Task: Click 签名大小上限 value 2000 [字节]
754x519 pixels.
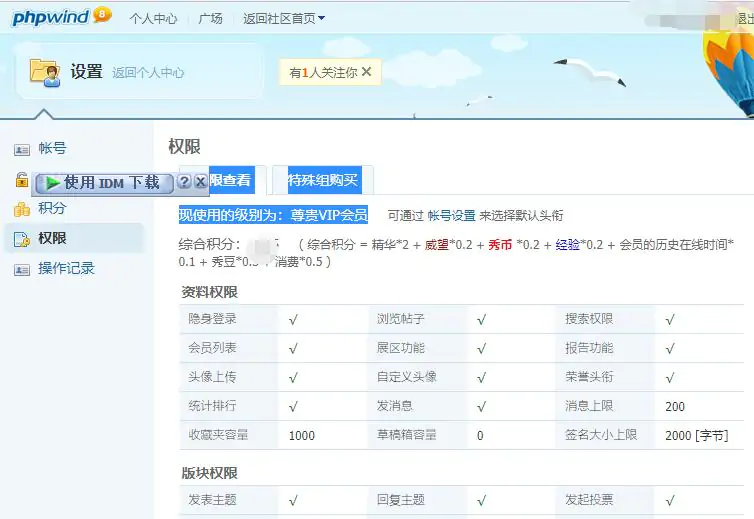Action: pos(697,436)
